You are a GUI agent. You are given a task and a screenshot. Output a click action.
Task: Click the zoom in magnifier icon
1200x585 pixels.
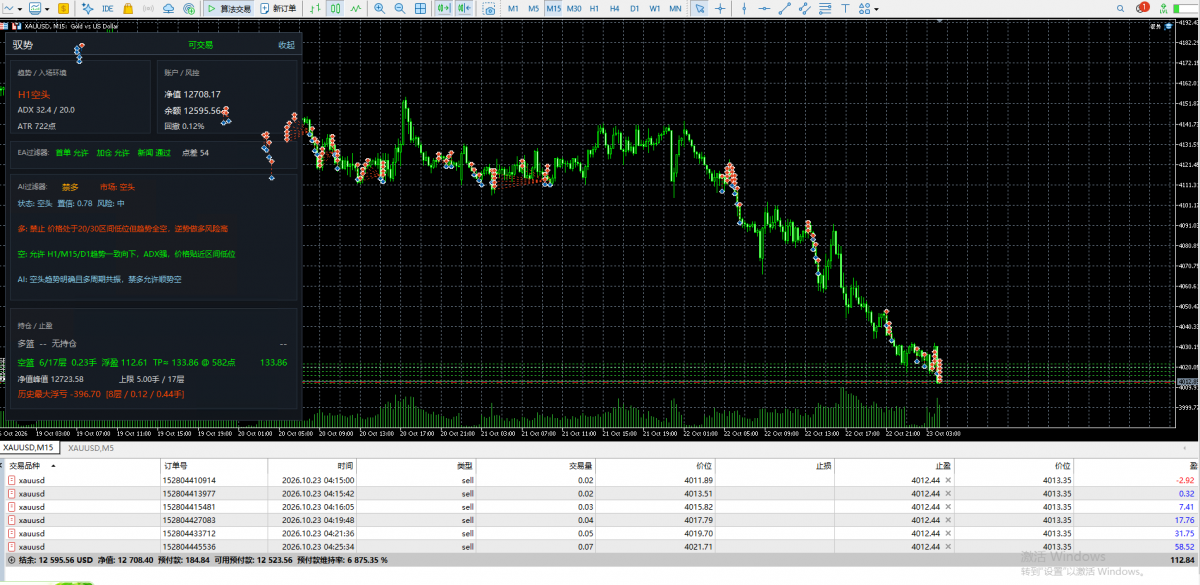point(379,8)
